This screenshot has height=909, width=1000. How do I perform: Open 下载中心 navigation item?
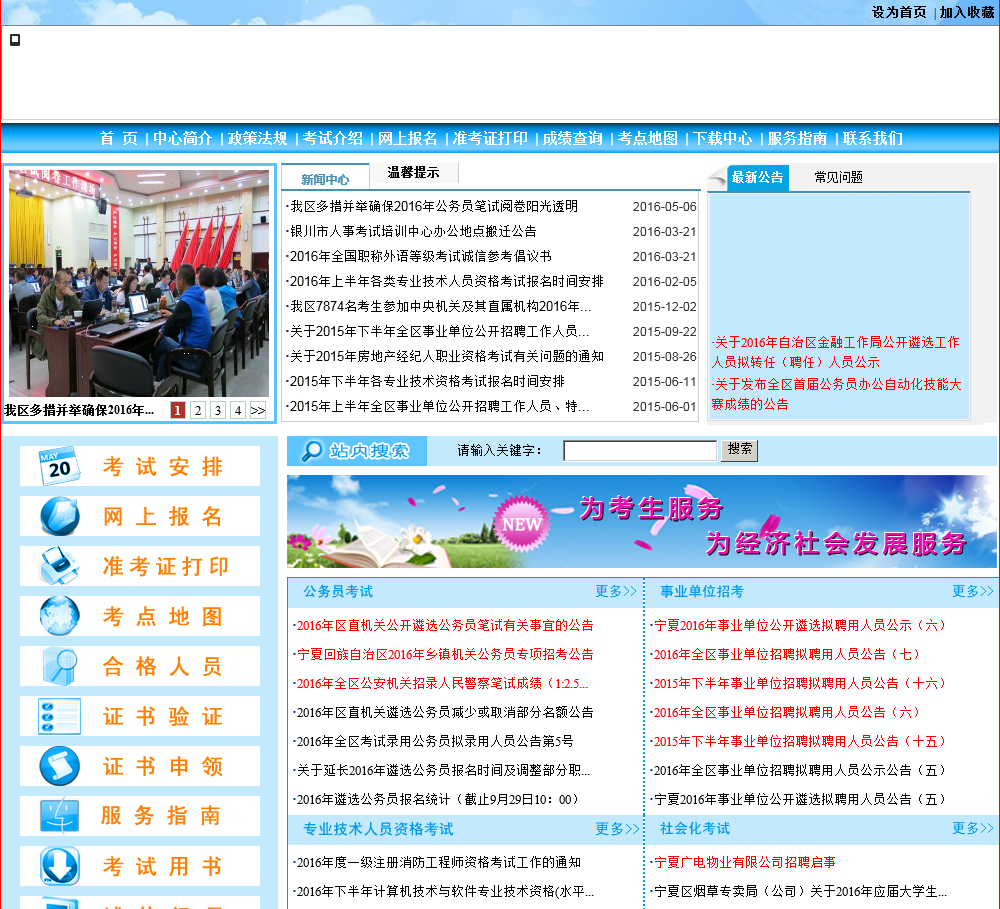point(723,138)
